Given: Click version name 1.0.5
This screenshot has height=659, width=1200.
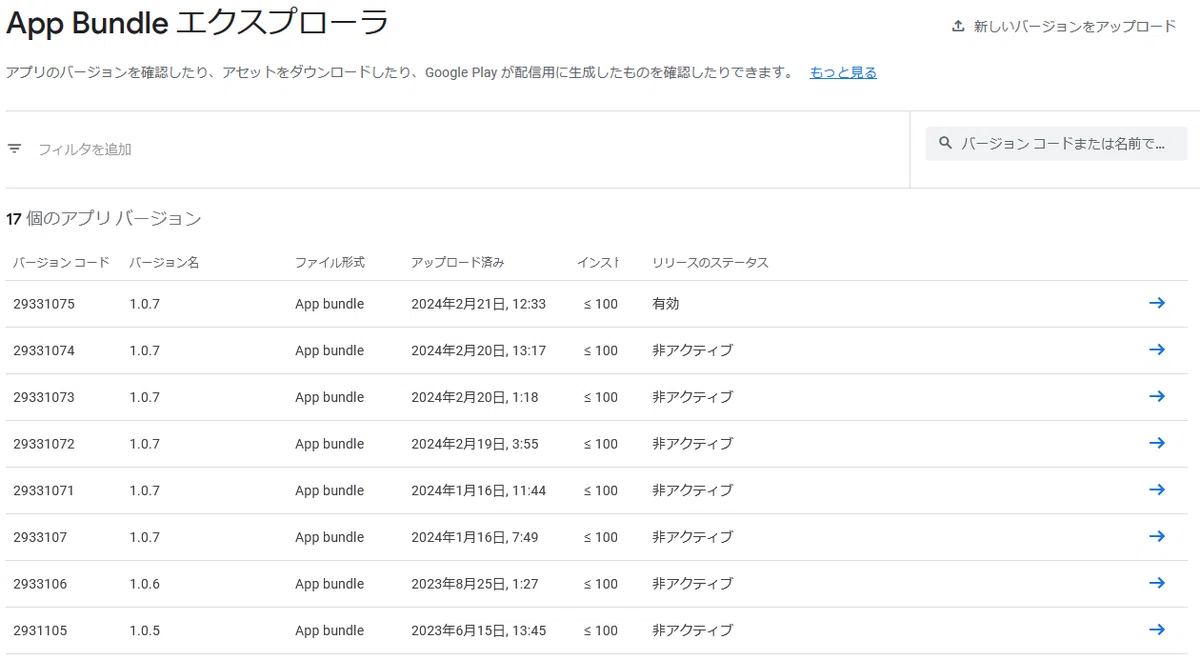Looking at the screenshot, I should click(144, 631).
